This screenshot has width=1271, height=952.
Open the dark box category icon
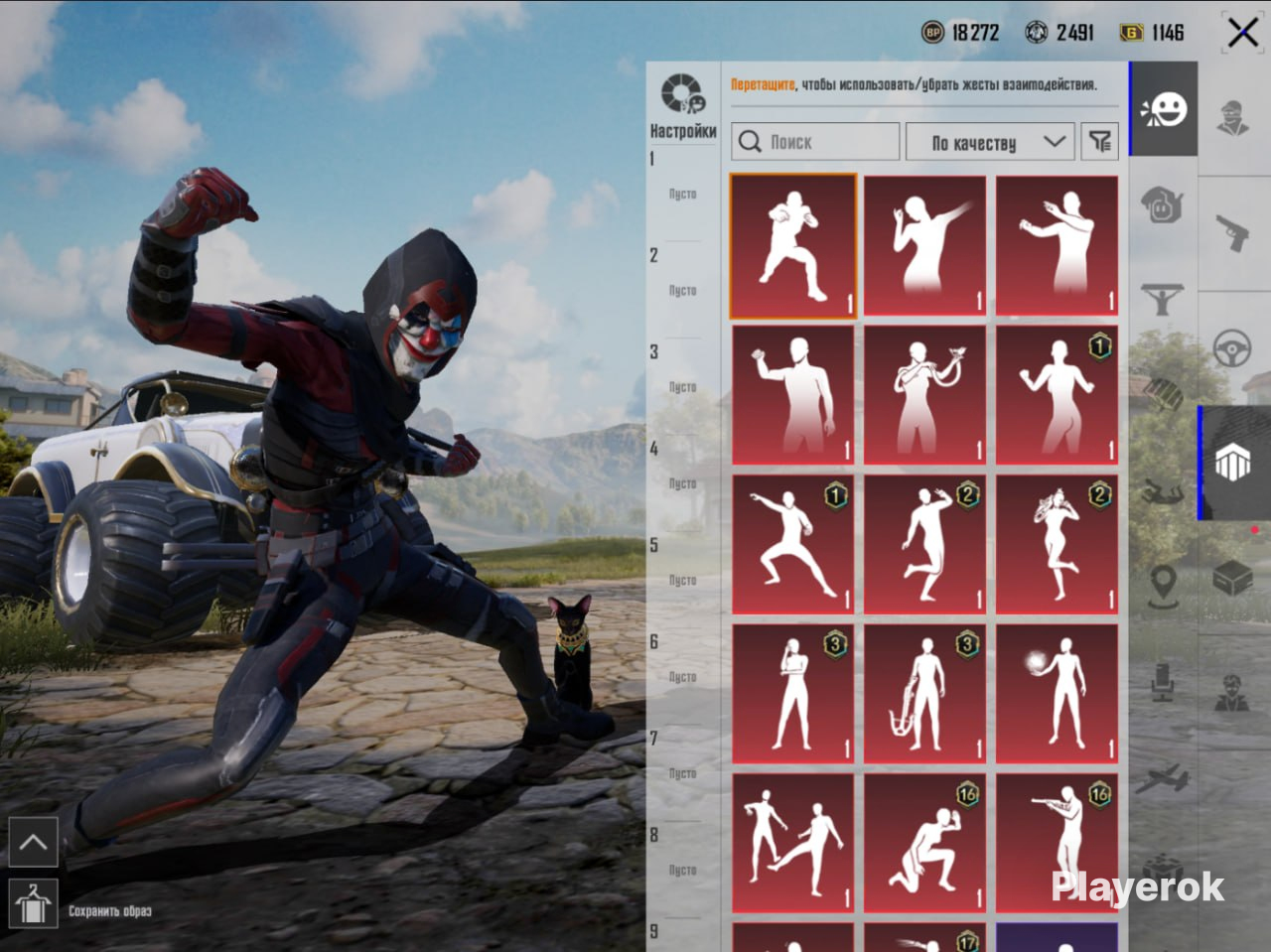1233,578
